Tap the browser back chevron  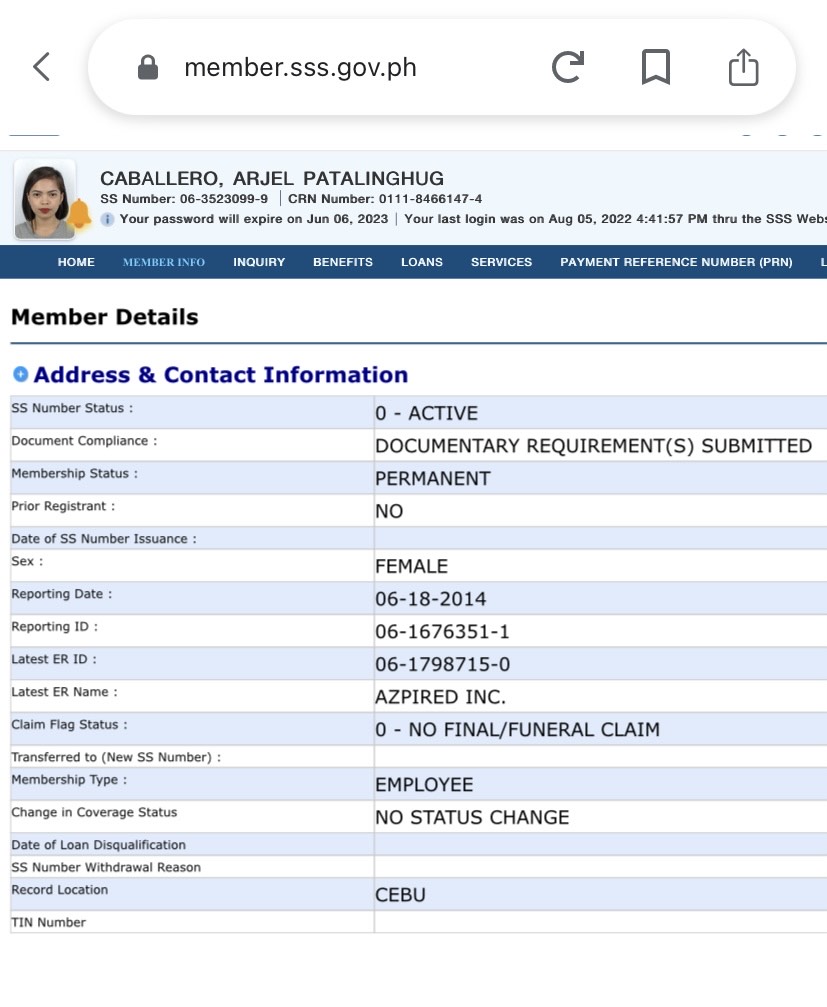coord(41,67)
